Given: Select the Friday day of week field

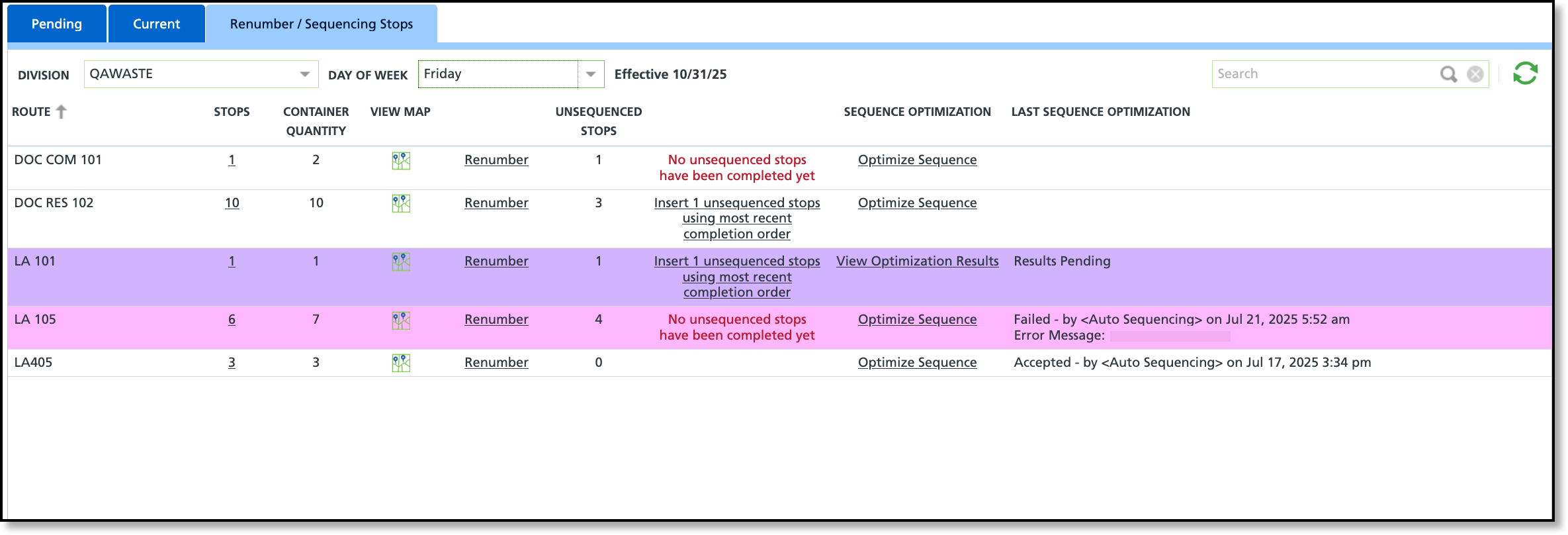Looking at the screenshot, I should click(498, 74).
